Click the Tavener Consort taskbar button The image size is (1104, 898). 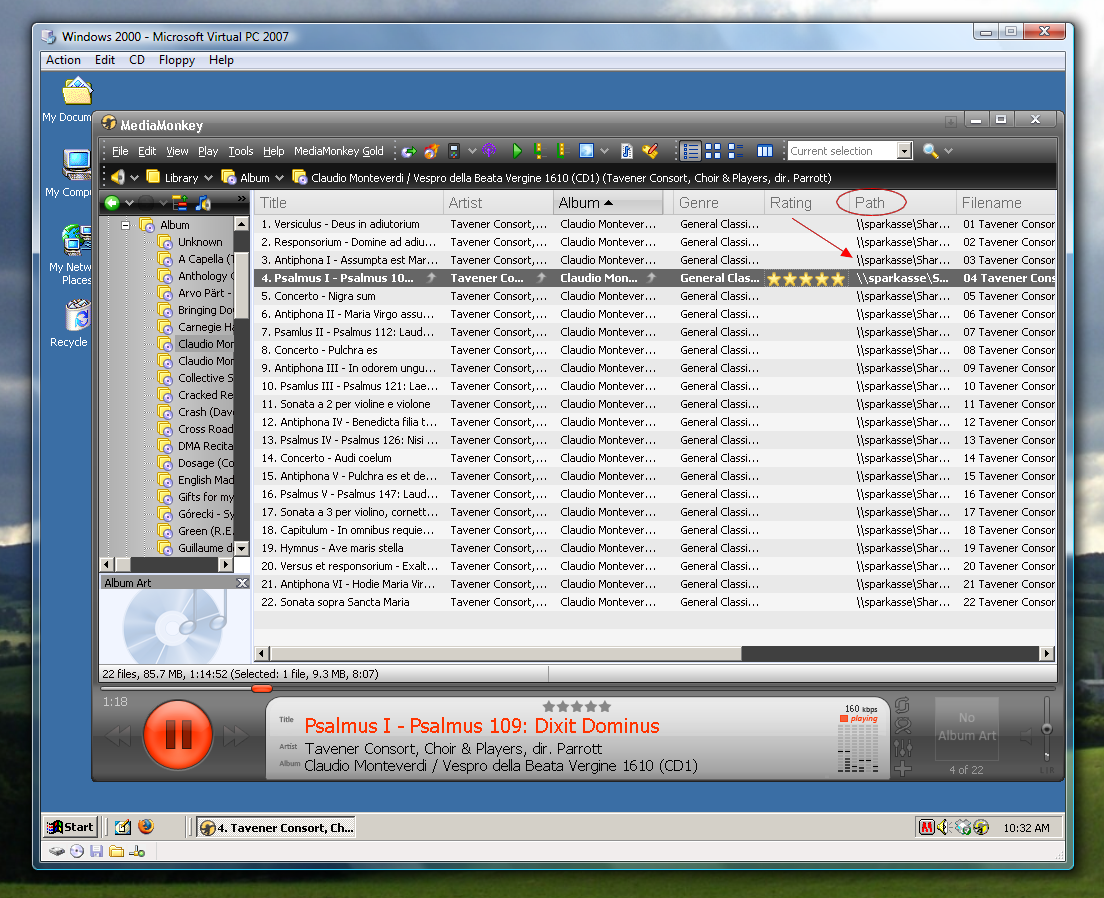tap(276, 827)
